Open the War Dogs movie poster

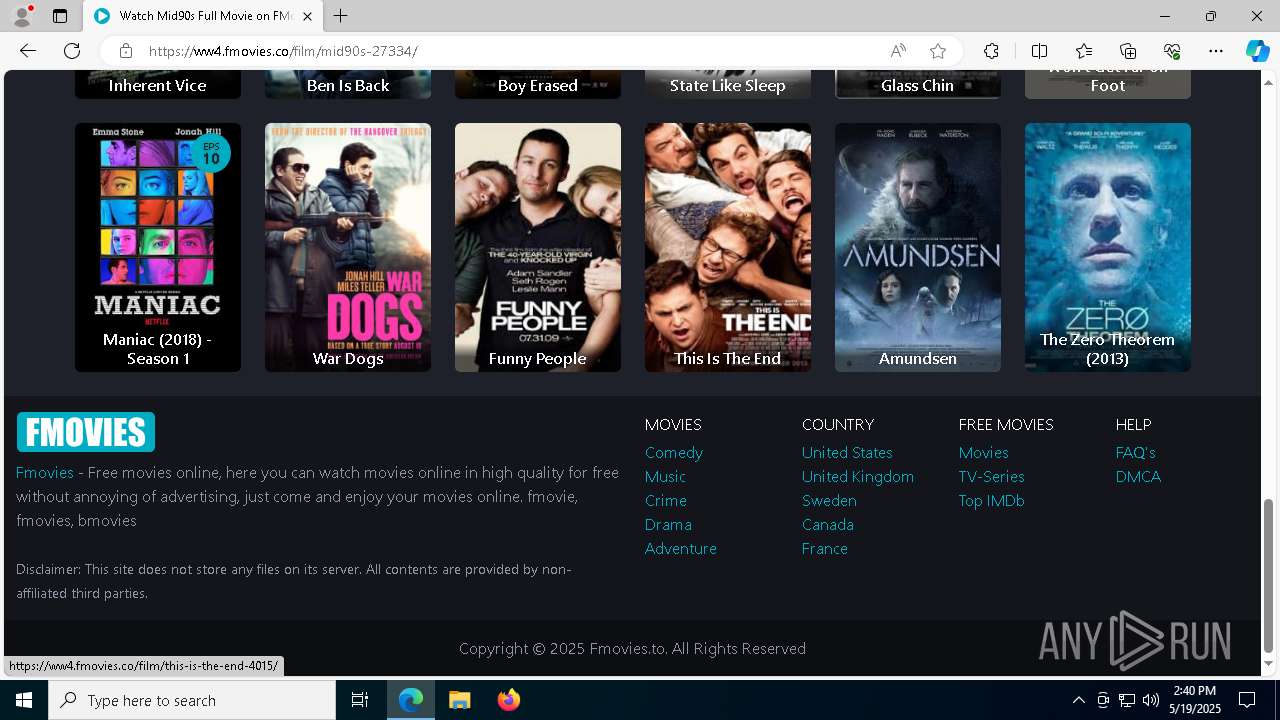point(348,247)
